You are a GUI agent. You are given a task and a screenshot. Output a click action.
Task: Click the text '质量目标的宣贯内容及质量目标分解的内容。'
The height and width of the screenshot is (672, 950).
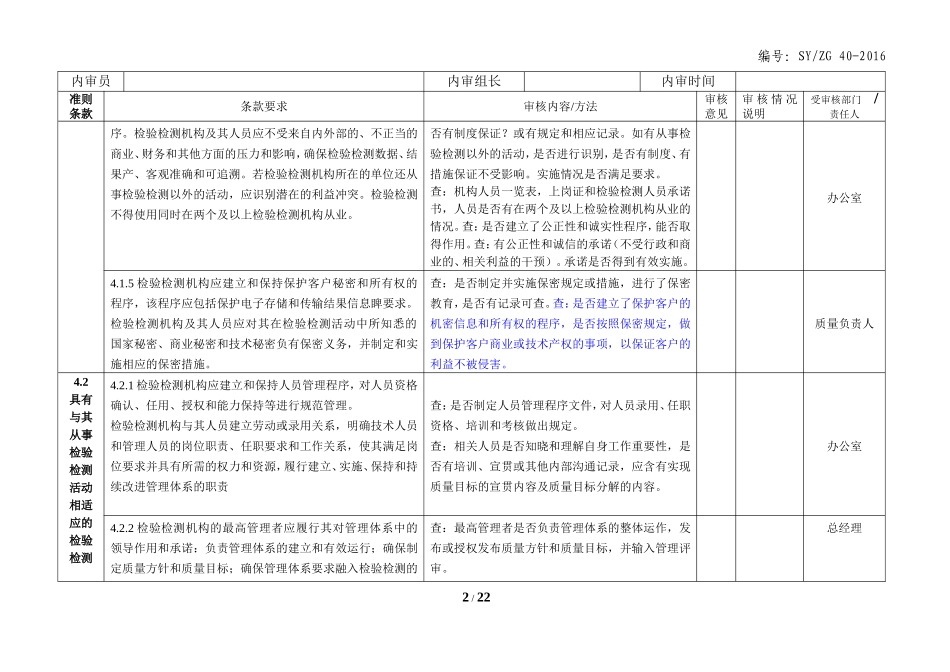546,487
